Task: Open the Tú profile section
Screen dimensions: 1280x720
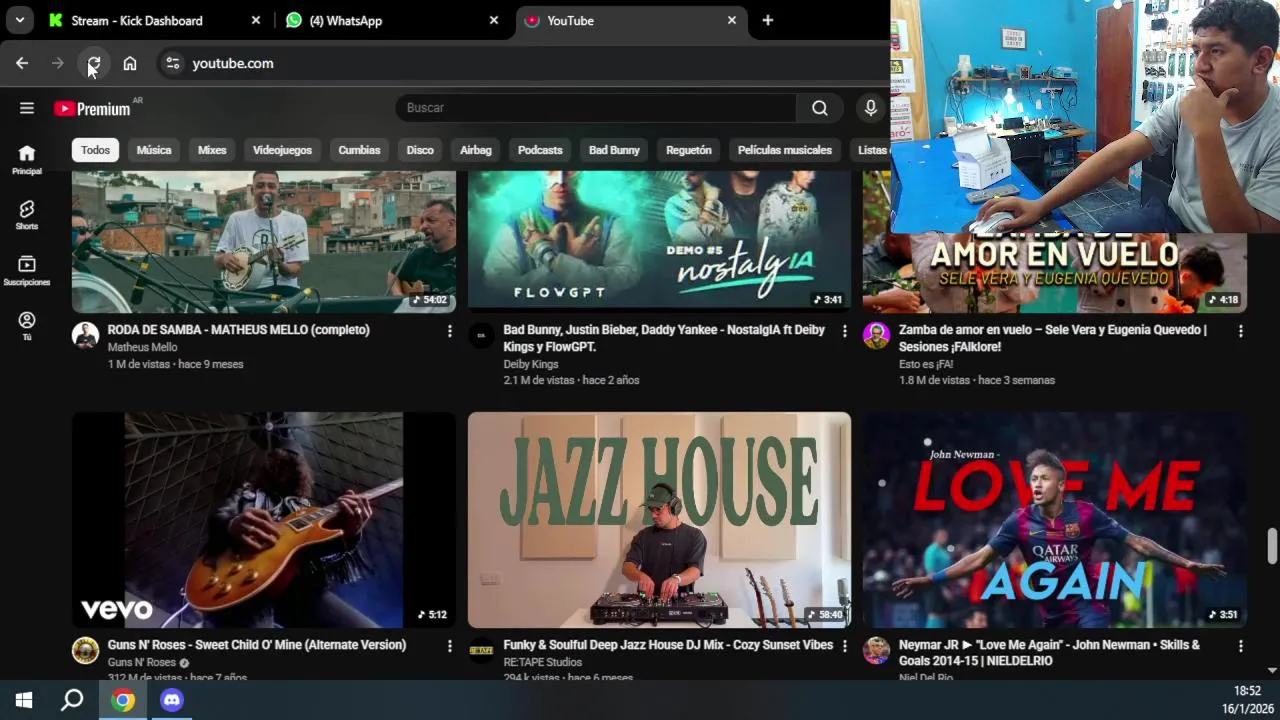Action: [x=27, y=327]
